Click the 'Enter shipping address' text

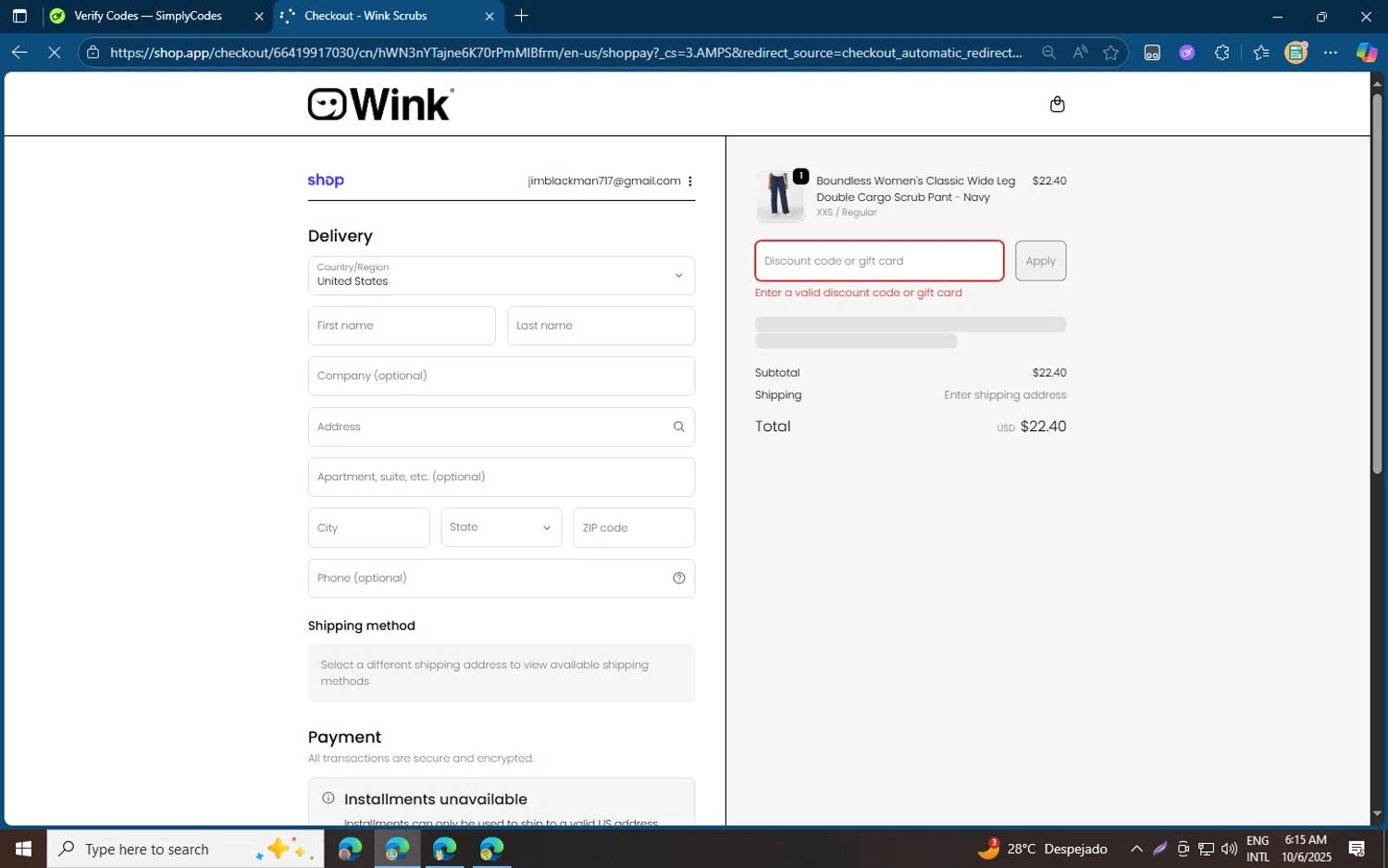tap(1005, 395)
